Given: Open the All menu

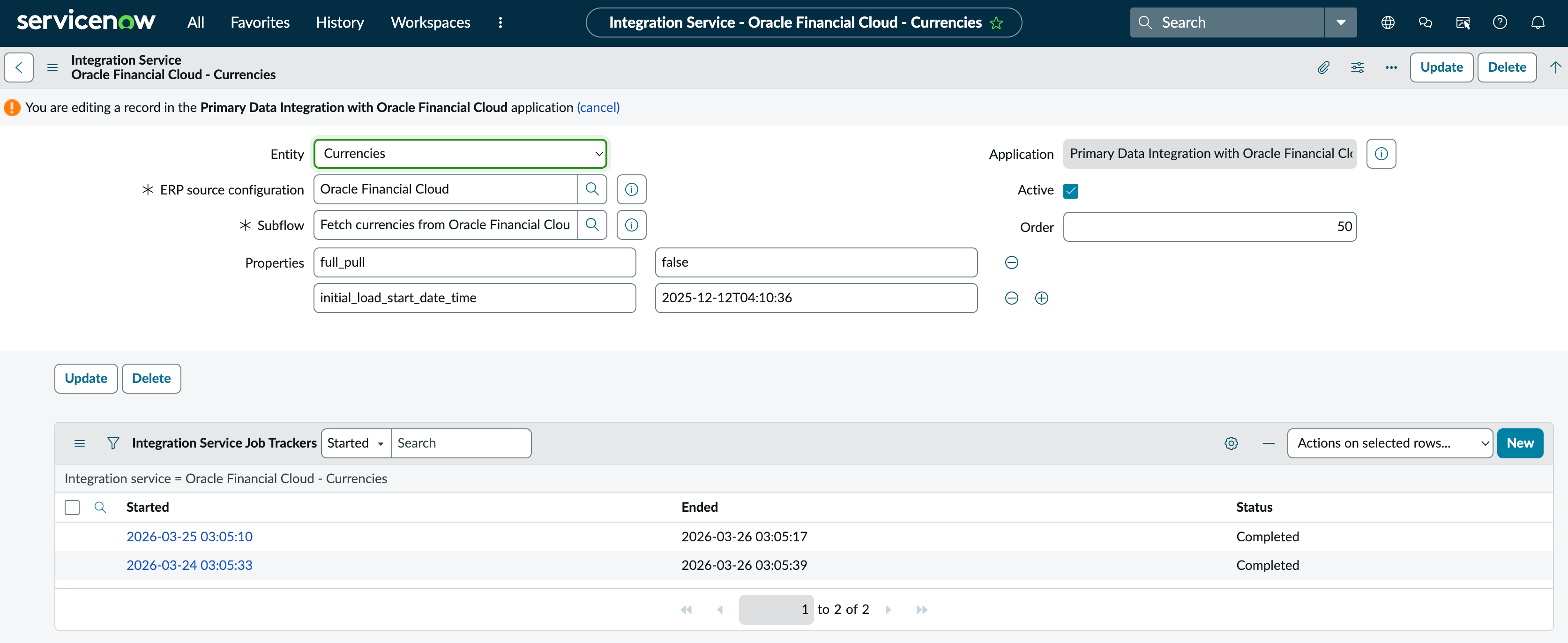Looking at the screenshot, I should [195, 22].
